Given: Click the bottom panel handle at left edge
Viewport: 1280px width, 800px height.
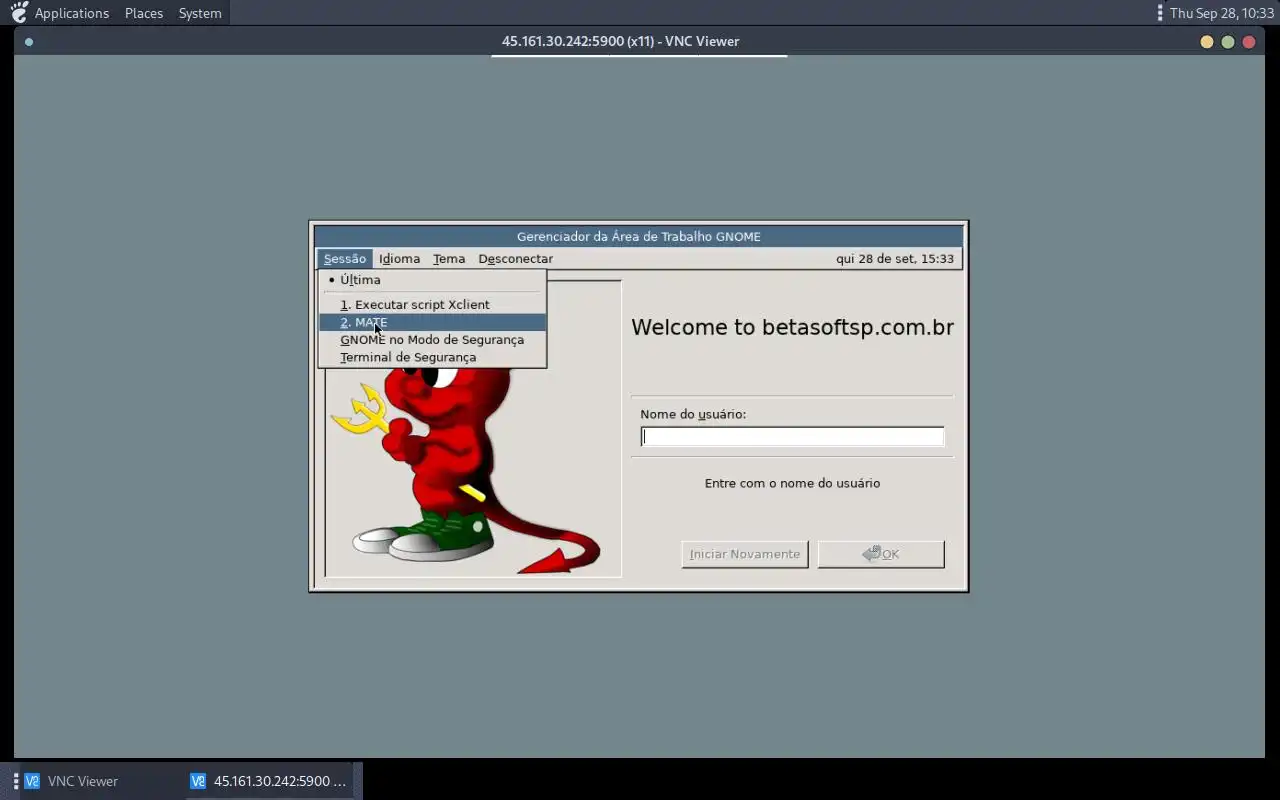Looking at the screenshot, I should [16, 781].
